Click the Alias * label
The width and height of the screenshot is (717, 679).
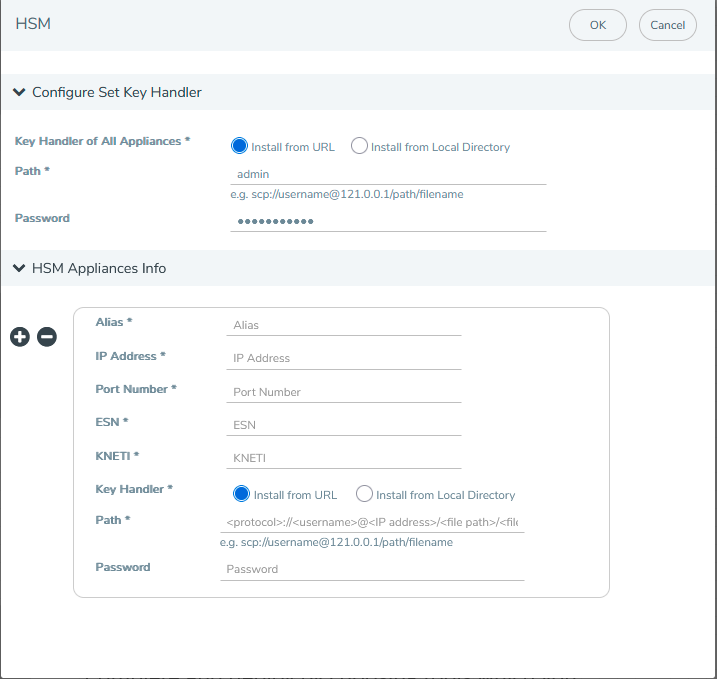click(114, 322)
